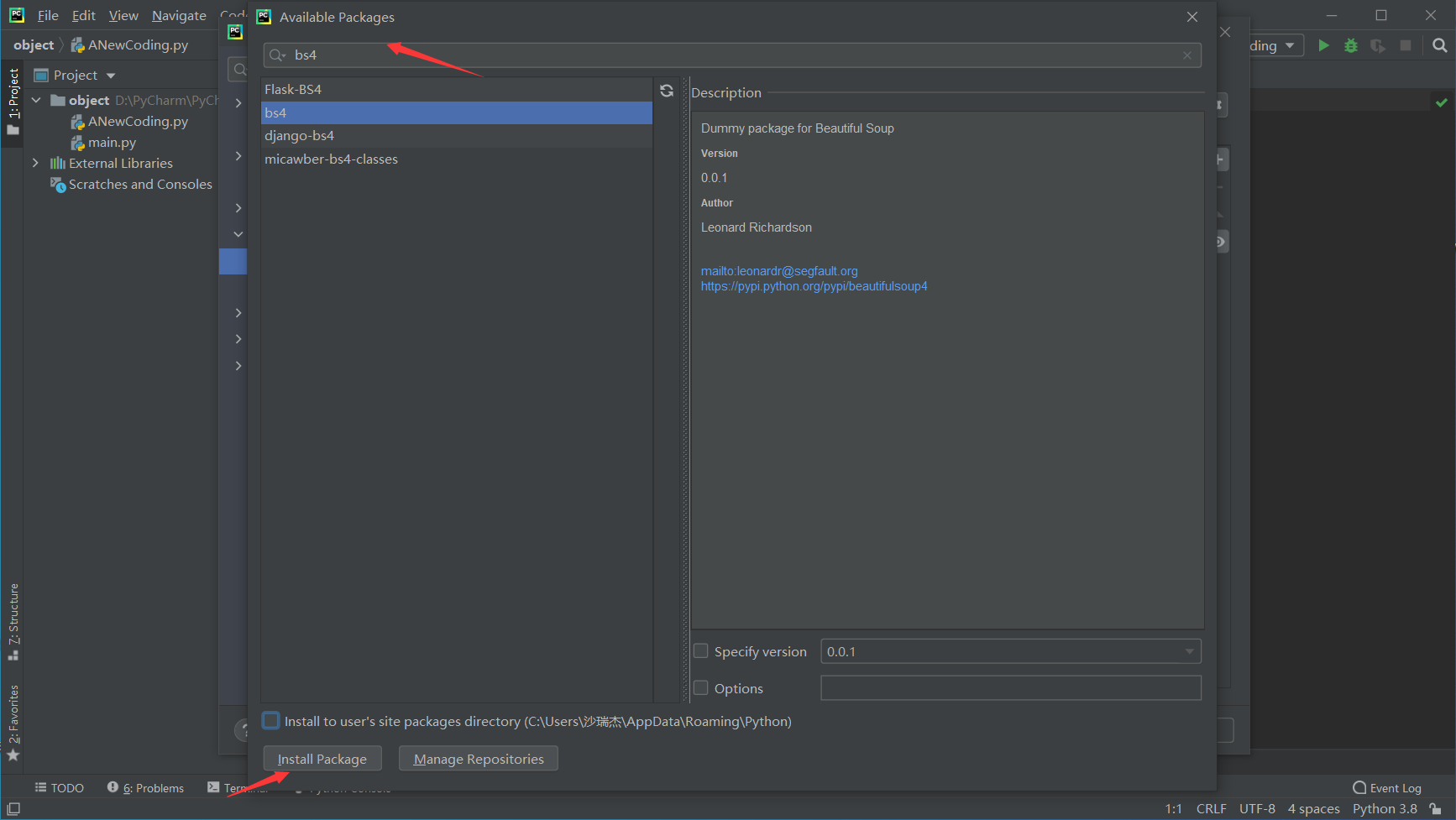Open the Event Log
Viewport: 1456px width, 820px height.
[x=1387, y=788]
